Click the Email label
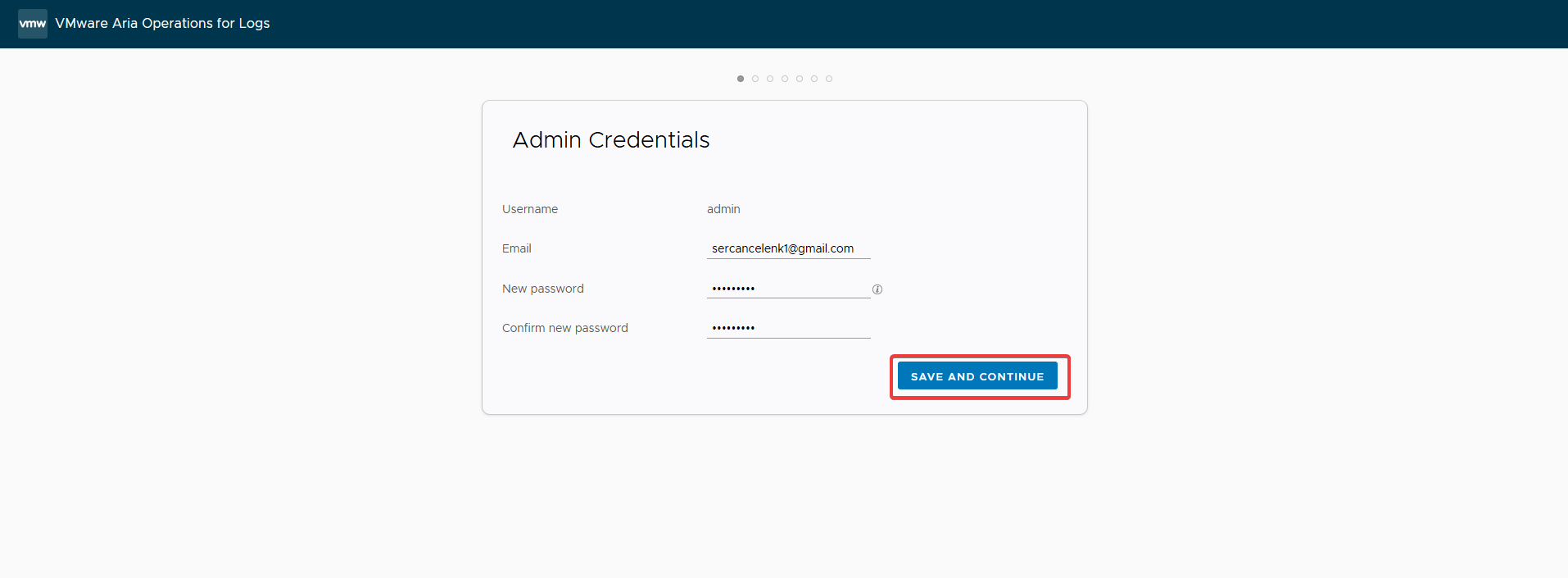The image size is (1568, 578). [x=517, y=248]
